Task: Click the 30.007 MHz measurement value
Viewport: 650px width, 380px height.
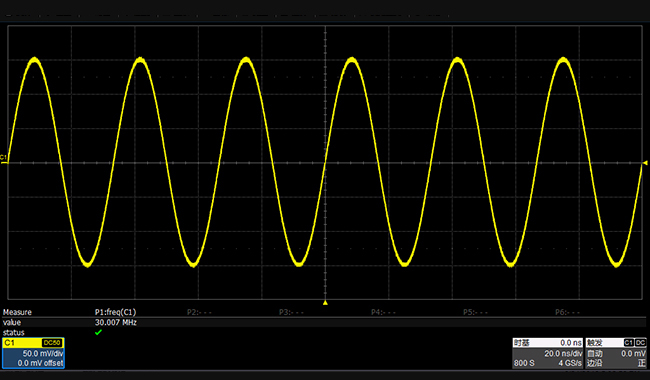Action: click(116, 322)
